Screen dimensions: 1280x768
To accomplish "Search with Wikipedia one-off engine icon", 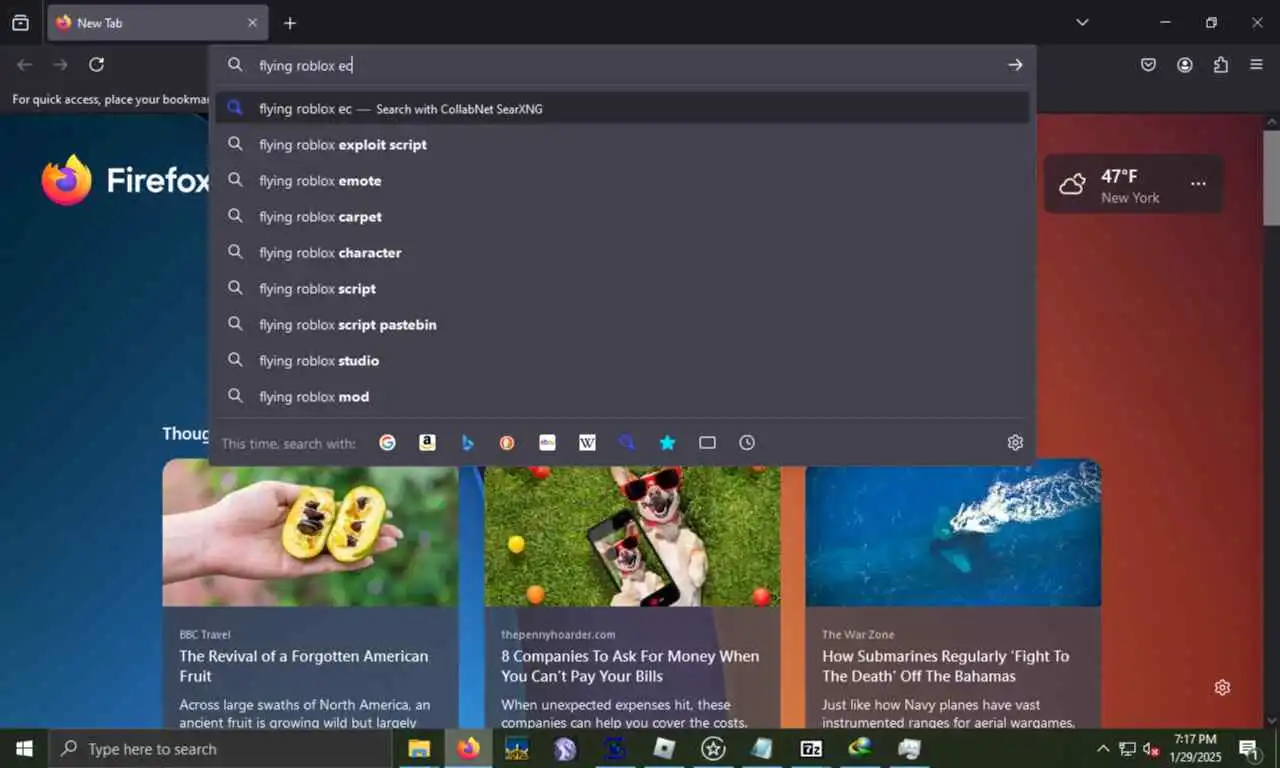I will click(x=587, y=443).
